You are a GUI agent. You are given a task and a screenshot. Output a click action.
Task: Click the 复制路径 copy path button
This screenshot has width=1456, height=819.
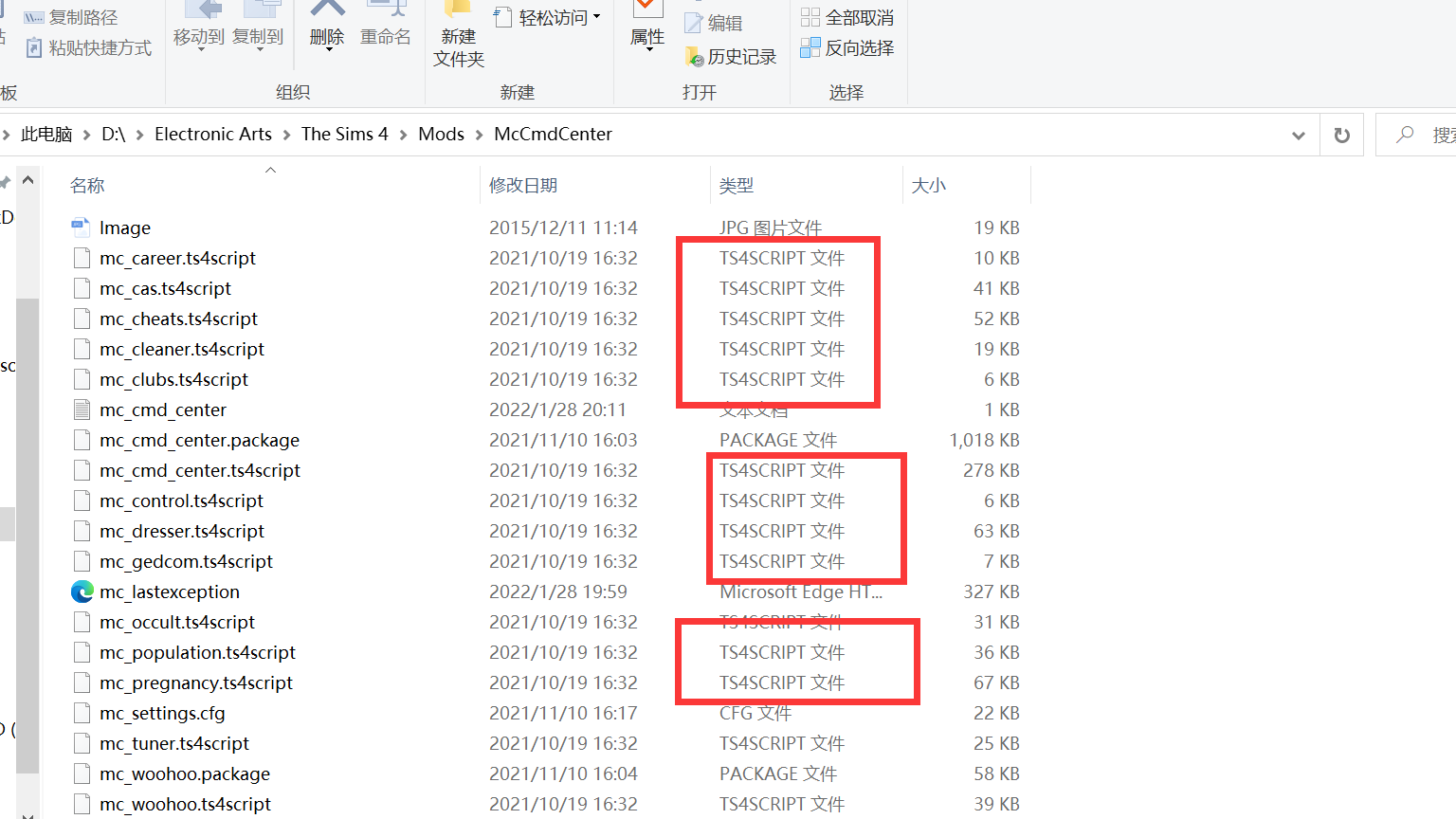pos(70,17)
